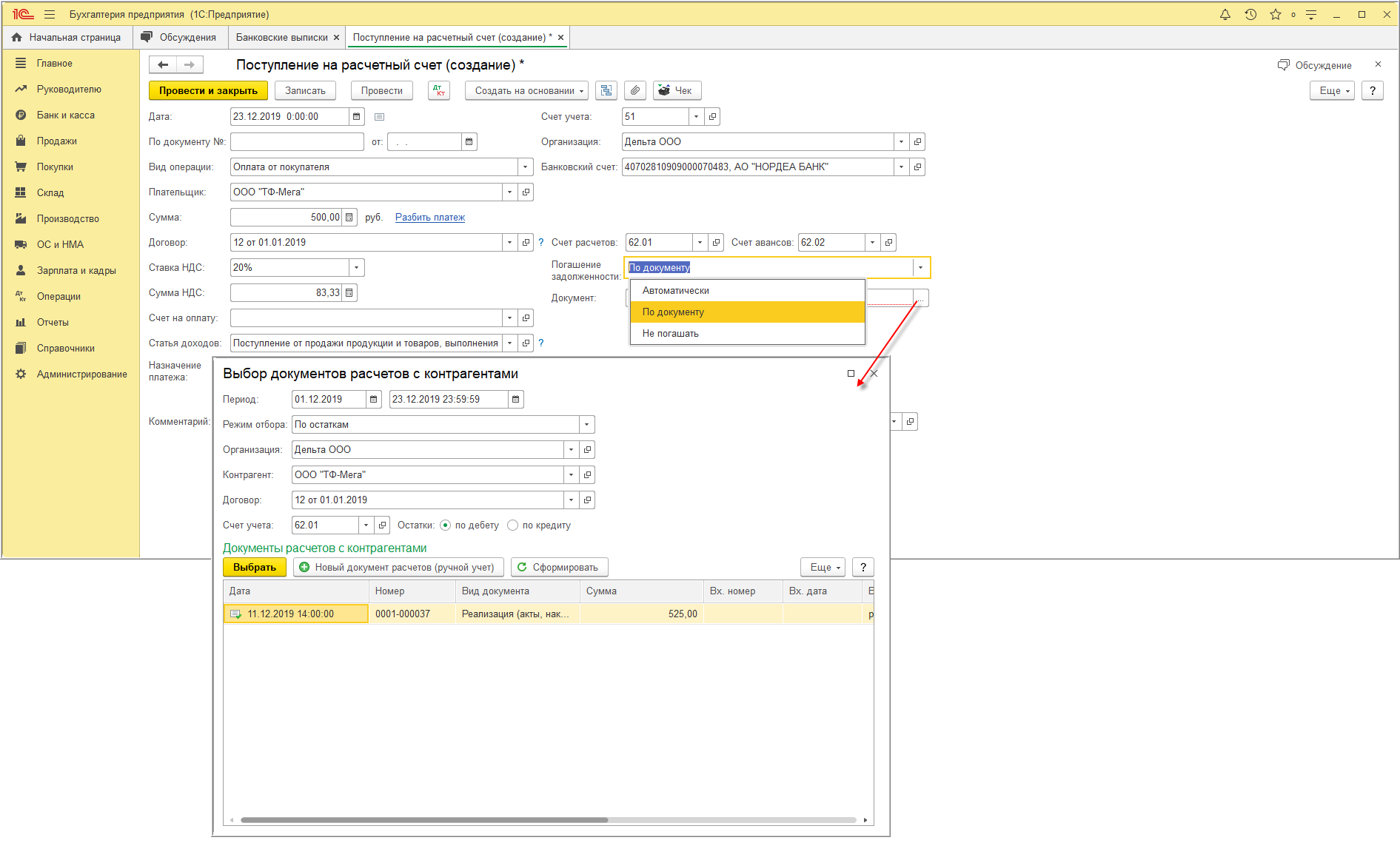Open the history clock icon in title bar
The height and width of the screenshot is (843, 1400).
pos(1250,14)
